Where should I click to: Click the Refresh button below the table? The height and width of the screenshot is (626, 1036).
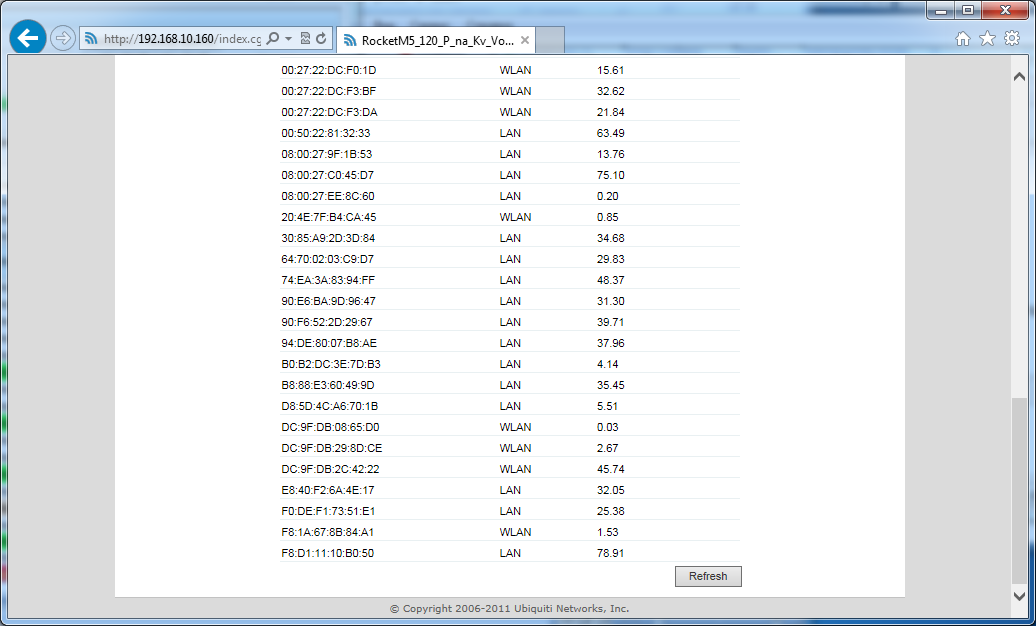pos(708,576)
